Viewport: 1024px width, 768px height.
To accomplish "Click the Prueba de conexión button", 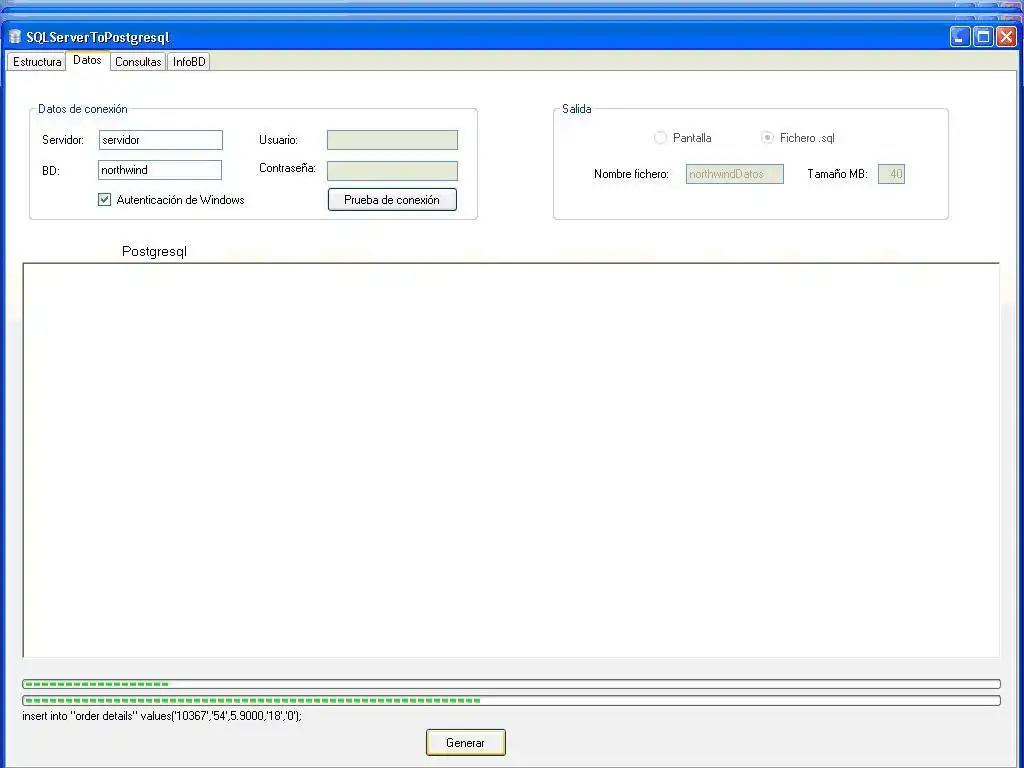I will [x=392, y=200].
